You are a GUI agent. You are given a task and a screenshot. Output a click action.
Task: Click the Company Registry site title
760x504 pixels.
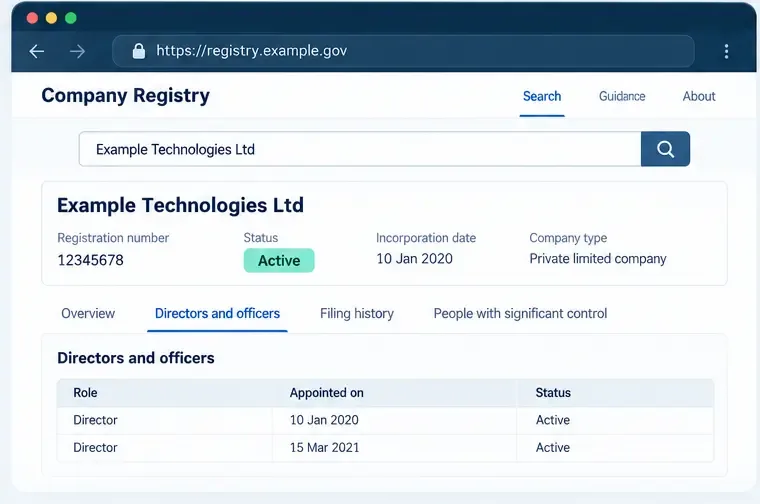126,95
